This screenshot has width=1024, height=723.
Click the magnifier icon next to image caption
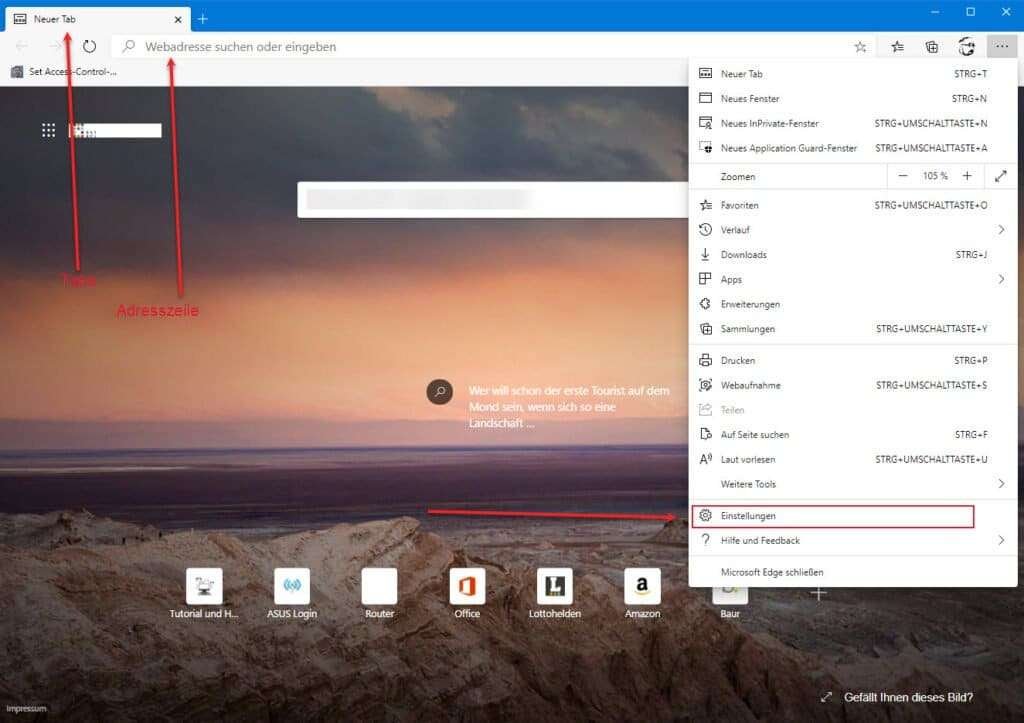(440, 392)
